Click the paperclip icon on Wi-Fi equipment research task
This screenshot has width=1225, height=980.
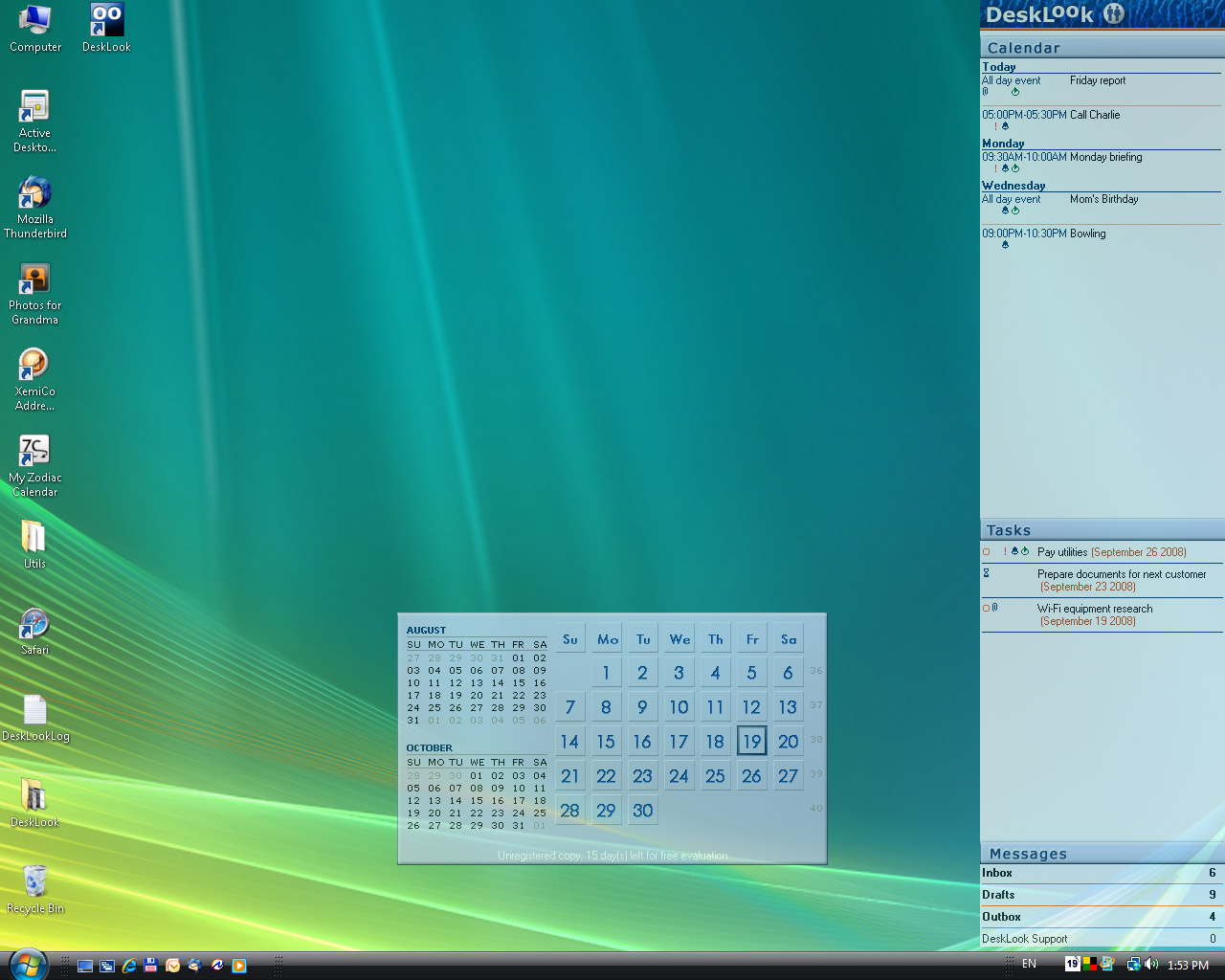995,608
